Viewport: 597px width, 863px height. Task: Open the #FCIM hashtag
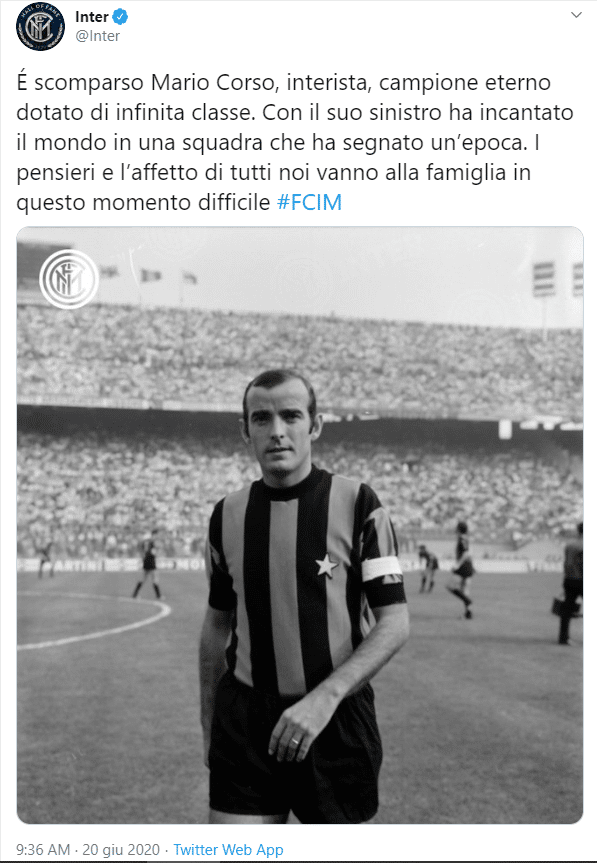click(x=309, y=203)
